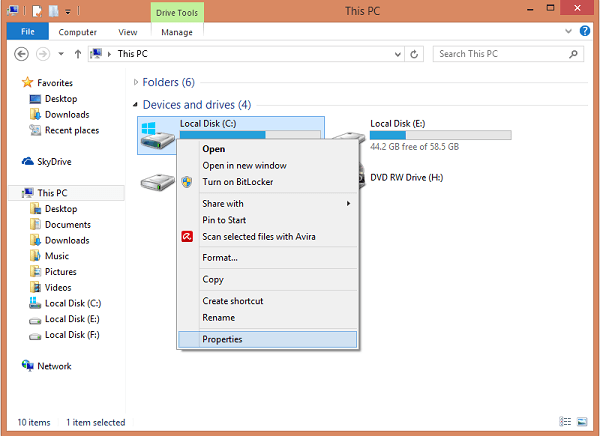Screen dimensions: 600x436
Task: Open the address bar history dropdown
Action: (x=398, y=54)
